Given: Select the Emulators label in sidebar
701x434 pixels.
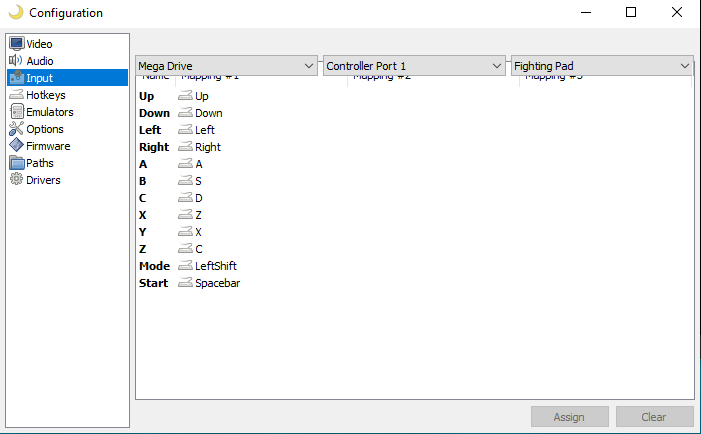Looking at the screenshot, I should point(50,112).
